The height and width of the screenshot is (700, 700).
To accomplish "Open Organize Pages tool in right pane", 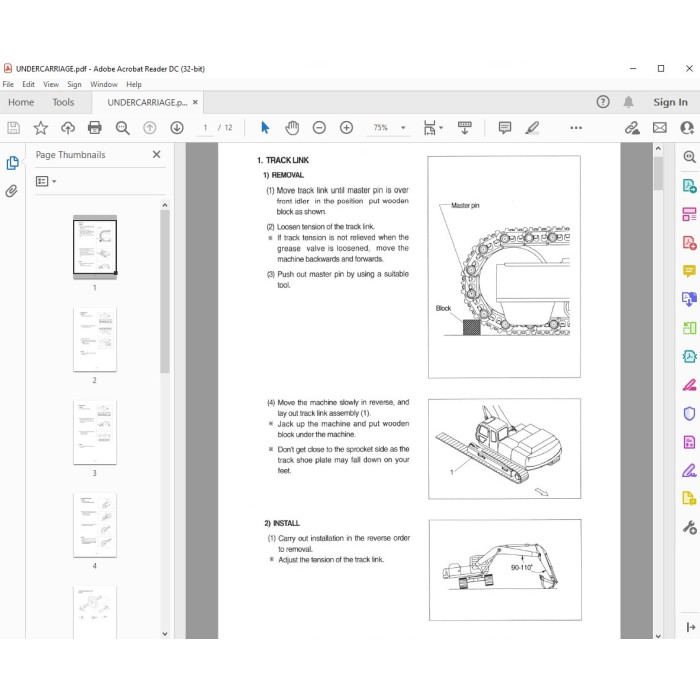I will (x=689, y=214).
